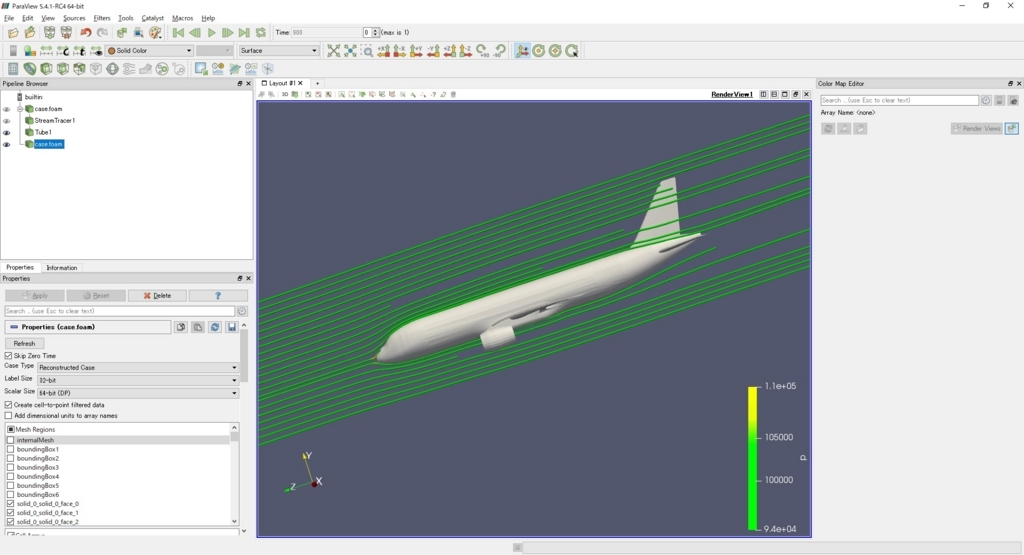Toggle visibility of StreamTracer1

(7, 121)
